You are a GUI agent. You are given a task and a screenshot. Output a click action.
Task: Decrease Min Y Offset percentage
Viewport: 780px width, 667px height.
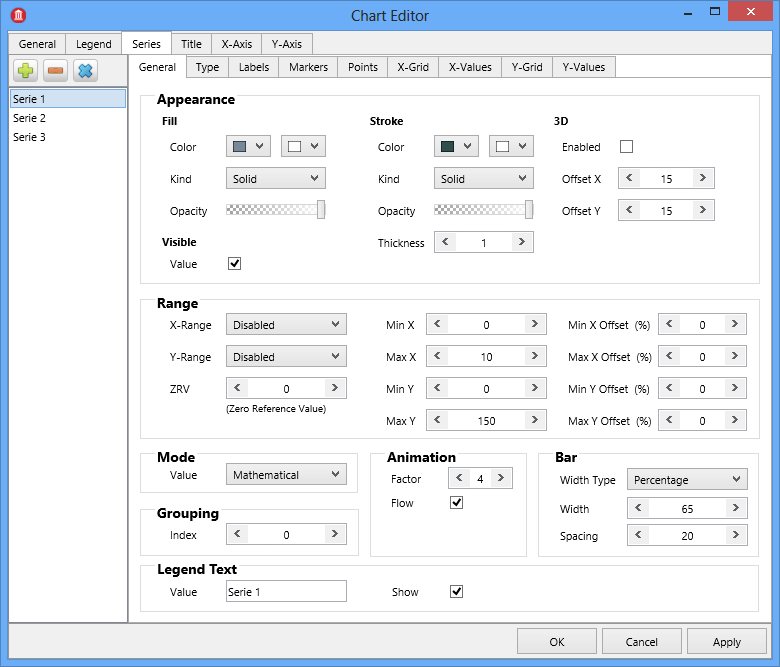pyautogui.click(x=670, y=388)
